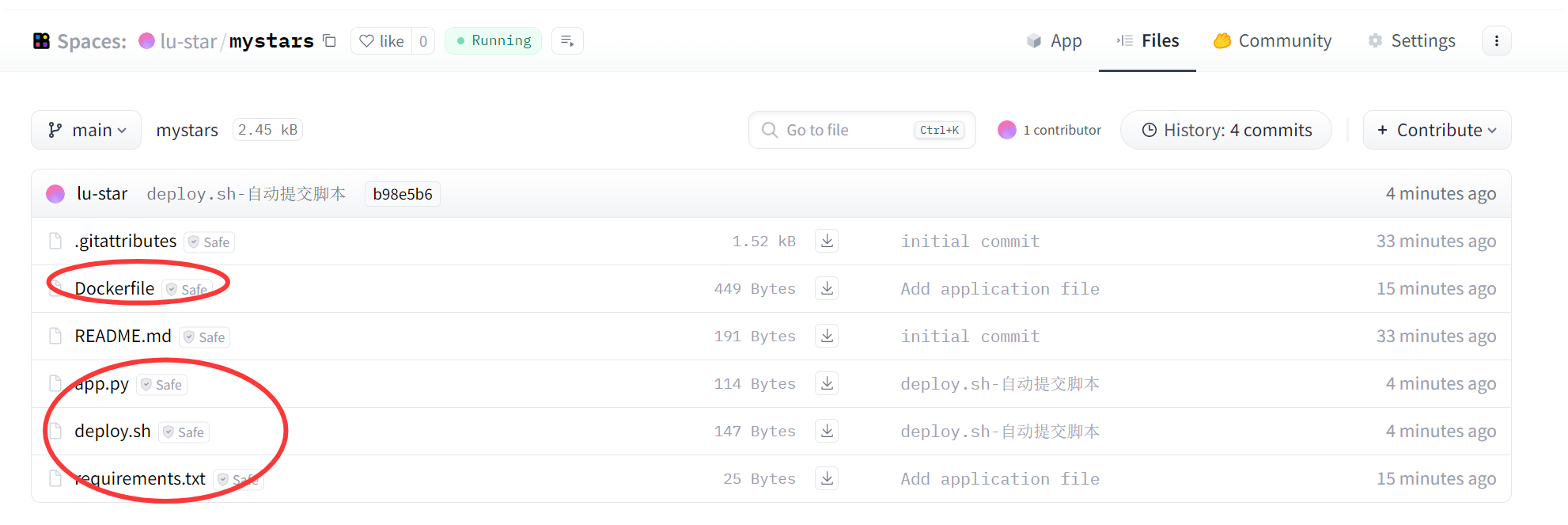Image resolution: width=1568 pixels, height=525 pixels.
Task: Open the Community tab
Action: pyautogui.click(x=1272, y=41)
